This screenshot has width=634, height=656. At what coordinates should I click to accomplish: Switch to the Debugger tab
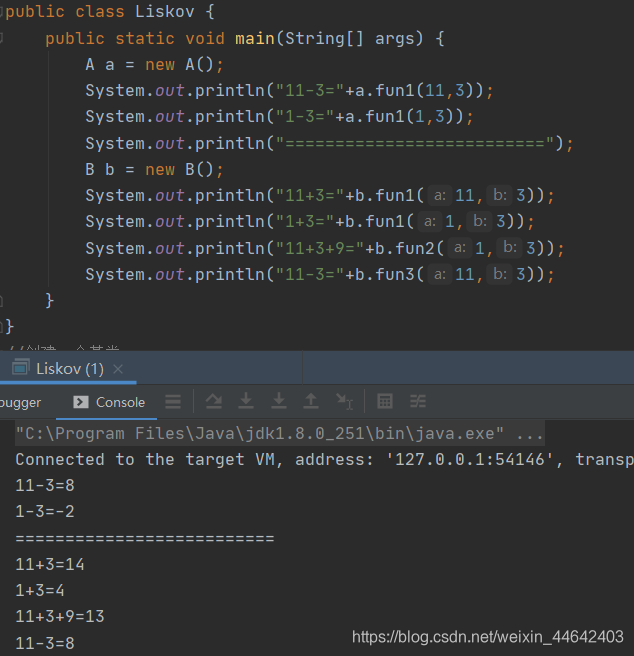20,402
